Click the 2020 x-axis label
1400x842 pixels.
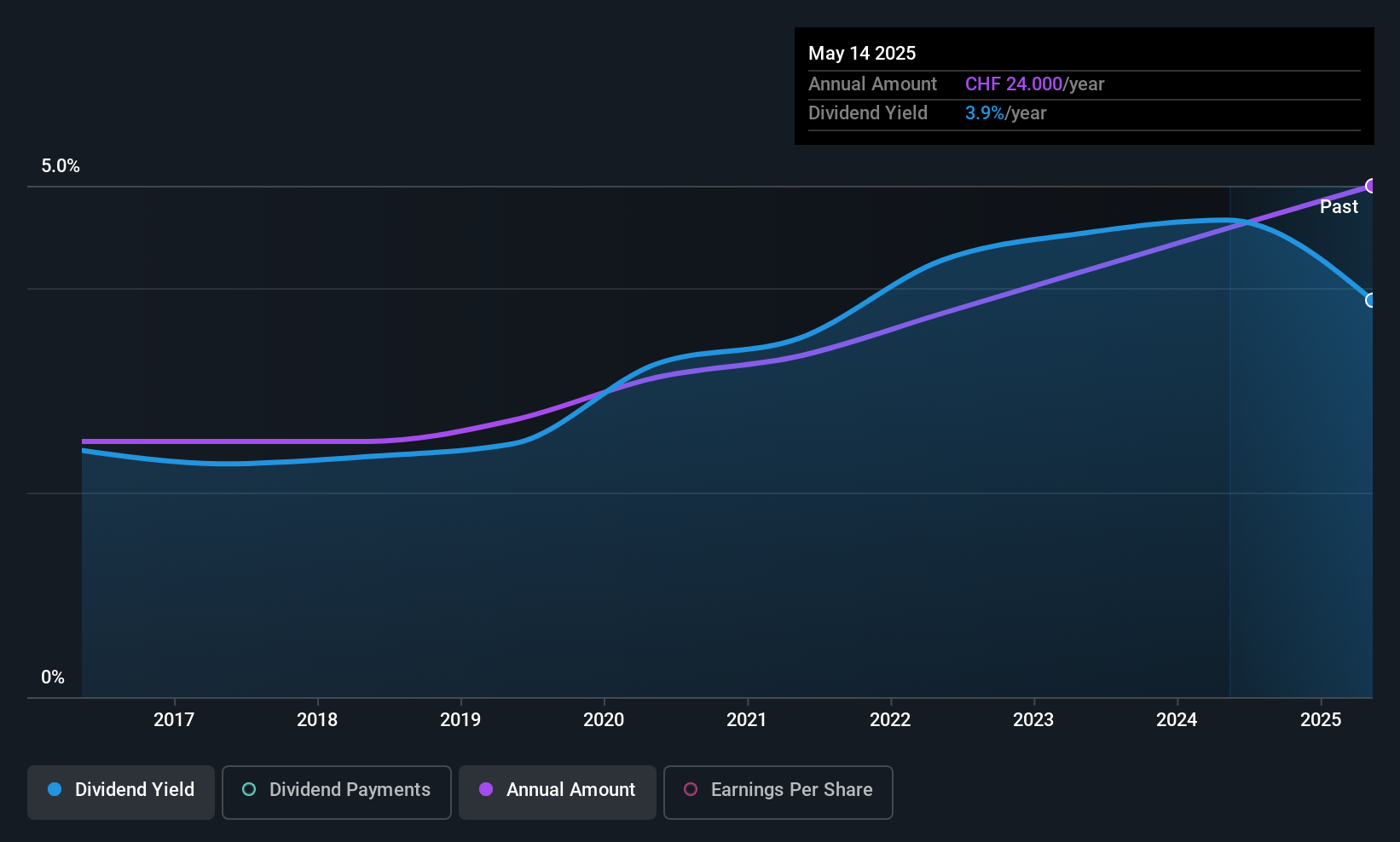pyautogui.click(x=604, y=720)
